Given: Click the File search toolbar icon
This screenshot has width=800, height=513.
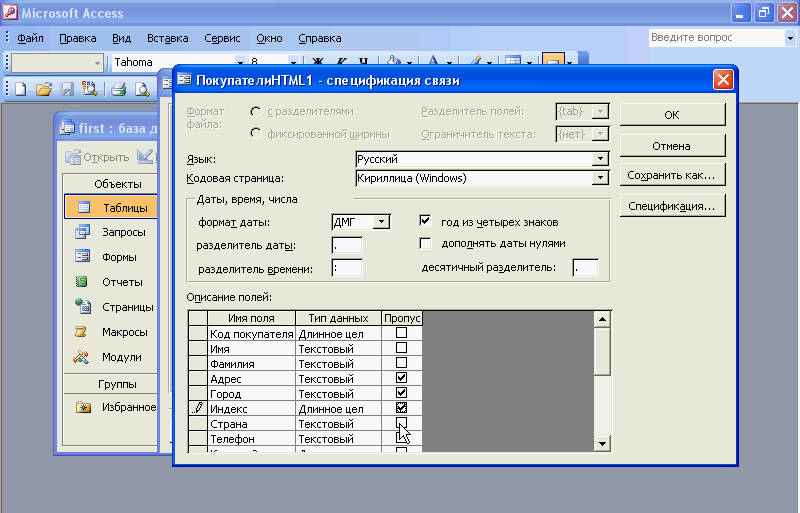Looking at the screenshot, I should (90, 89).
